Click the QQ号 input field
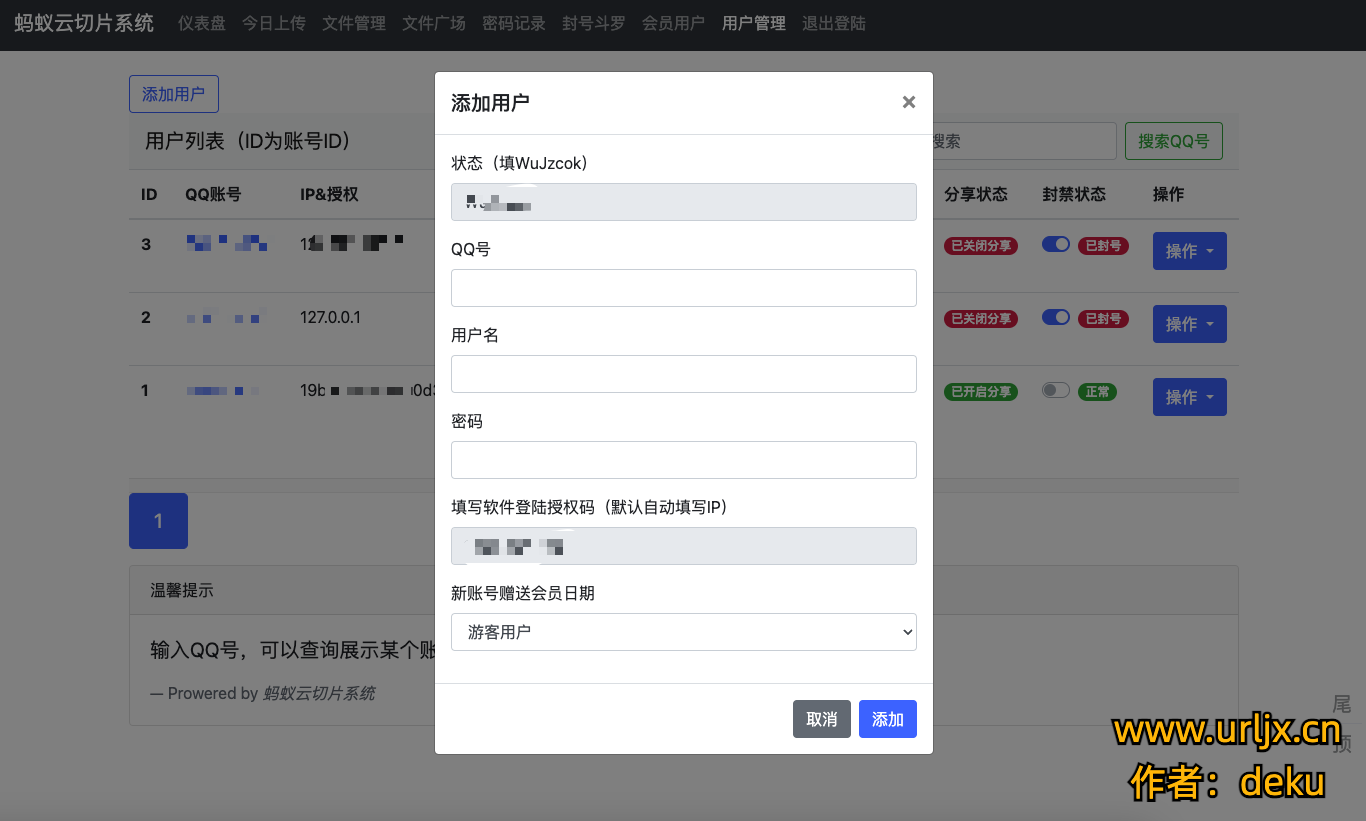The height and width of the screenshot is (821, 1366). pyautogui.click(x=684, y=288)
